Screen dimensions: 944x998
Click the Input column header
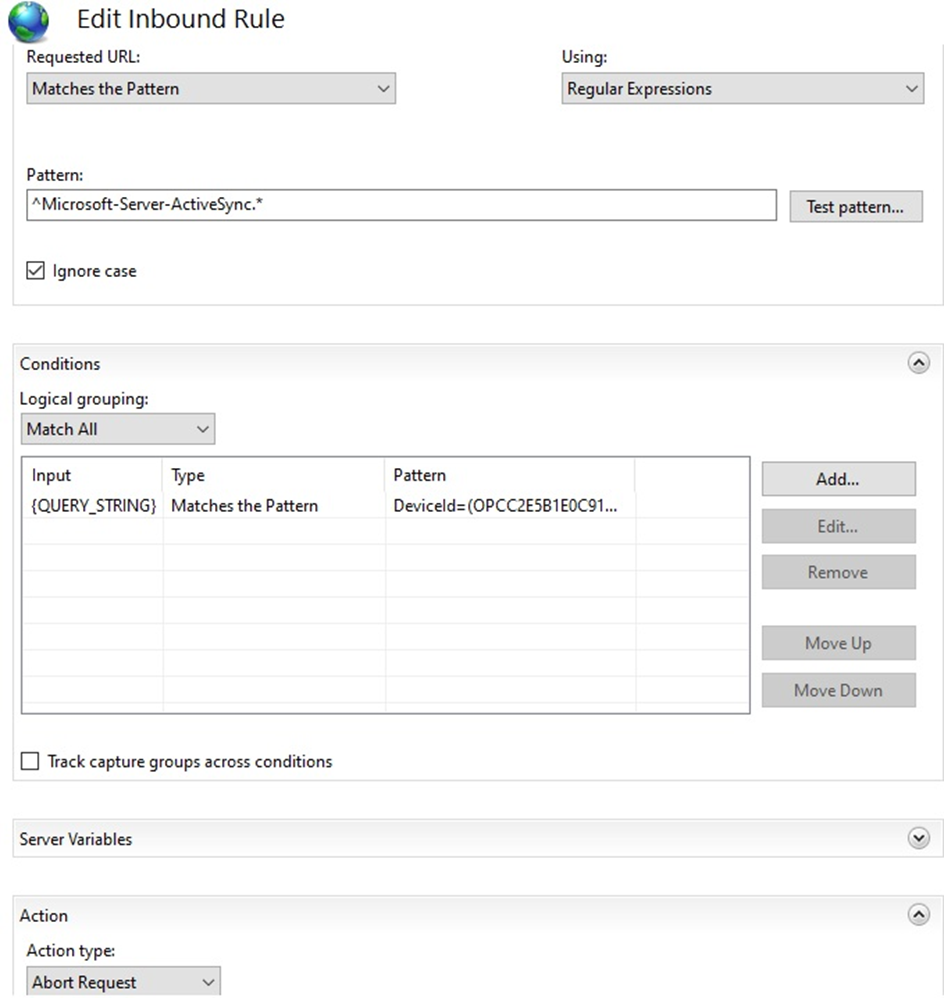point(92,475)
